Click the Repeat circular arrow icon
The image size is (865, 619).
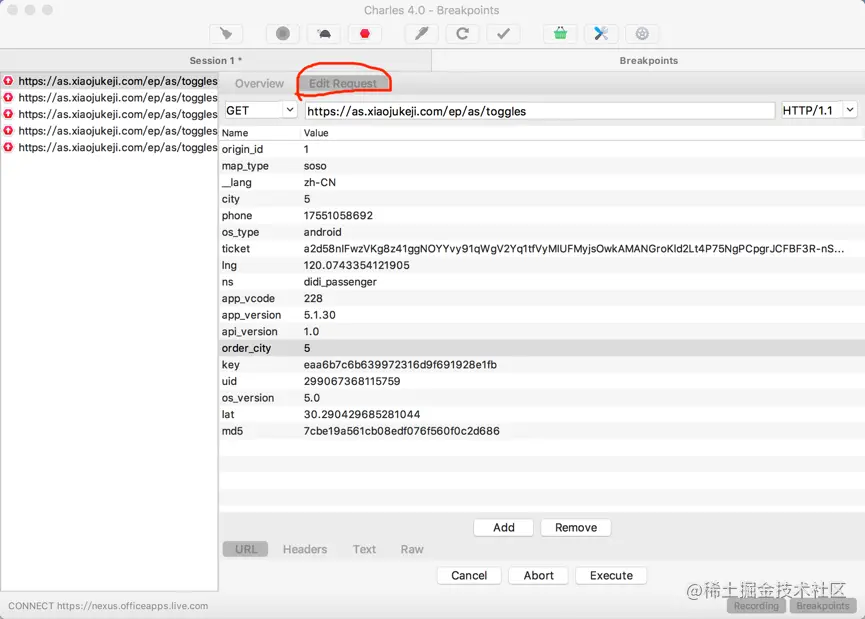(x=462, y=34)
